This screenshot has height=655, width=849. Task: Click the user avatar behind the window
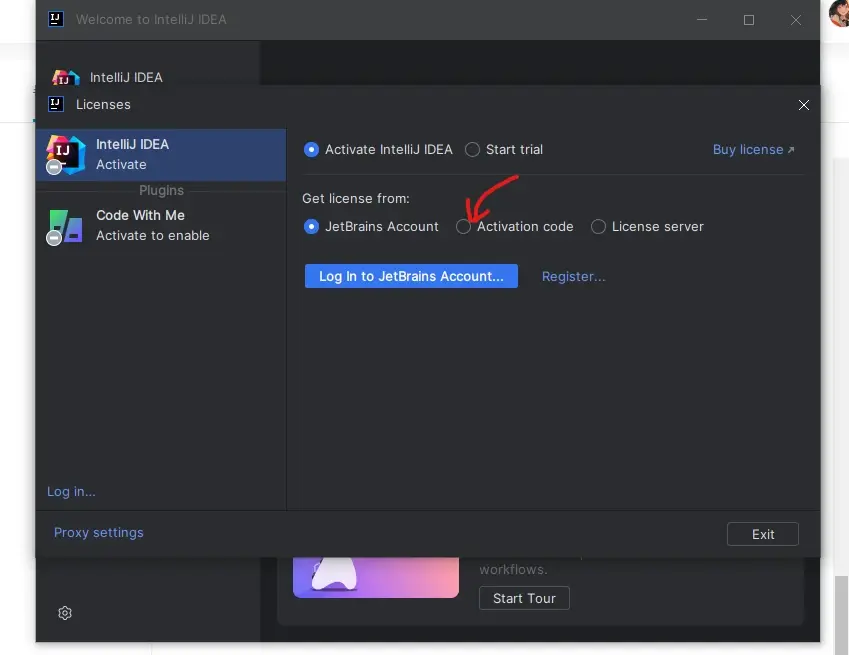click(x=839, y=13)
